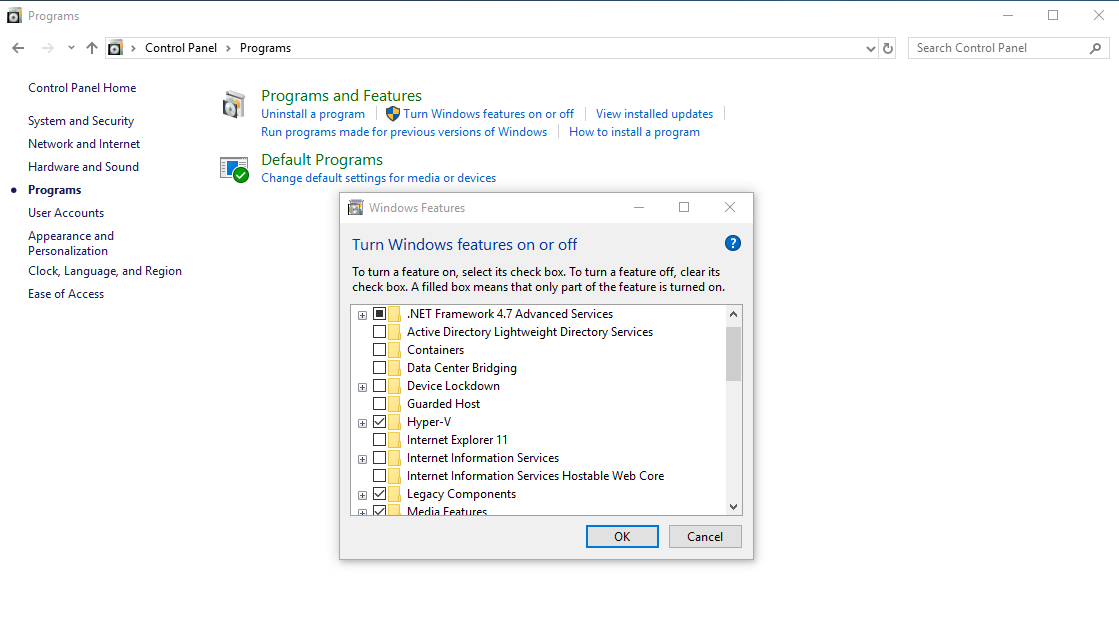Open Network and Internet category

coord(84,144)
